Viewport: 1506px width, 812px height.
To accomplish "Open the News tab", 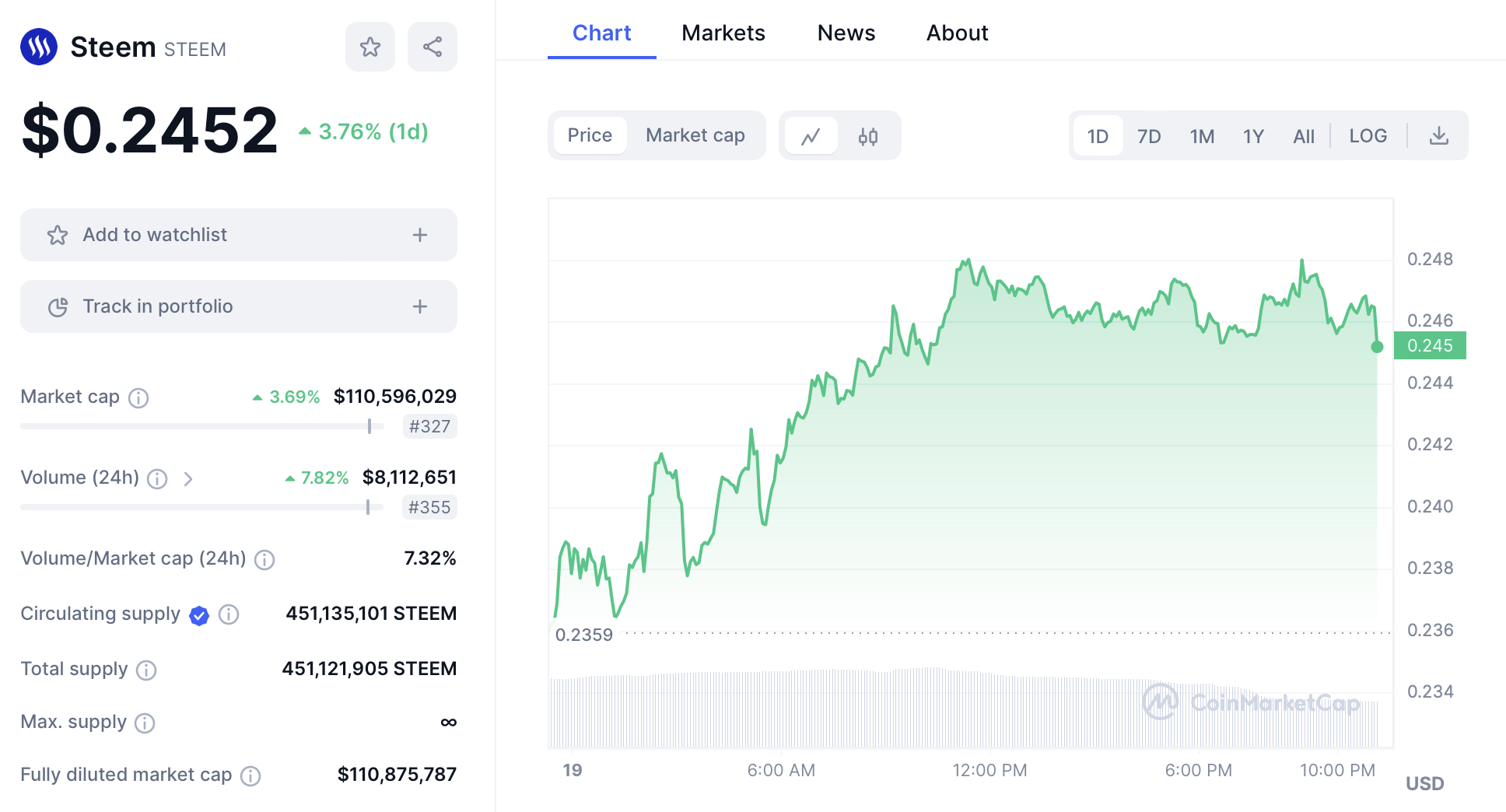I will click(x=846, y=33).
